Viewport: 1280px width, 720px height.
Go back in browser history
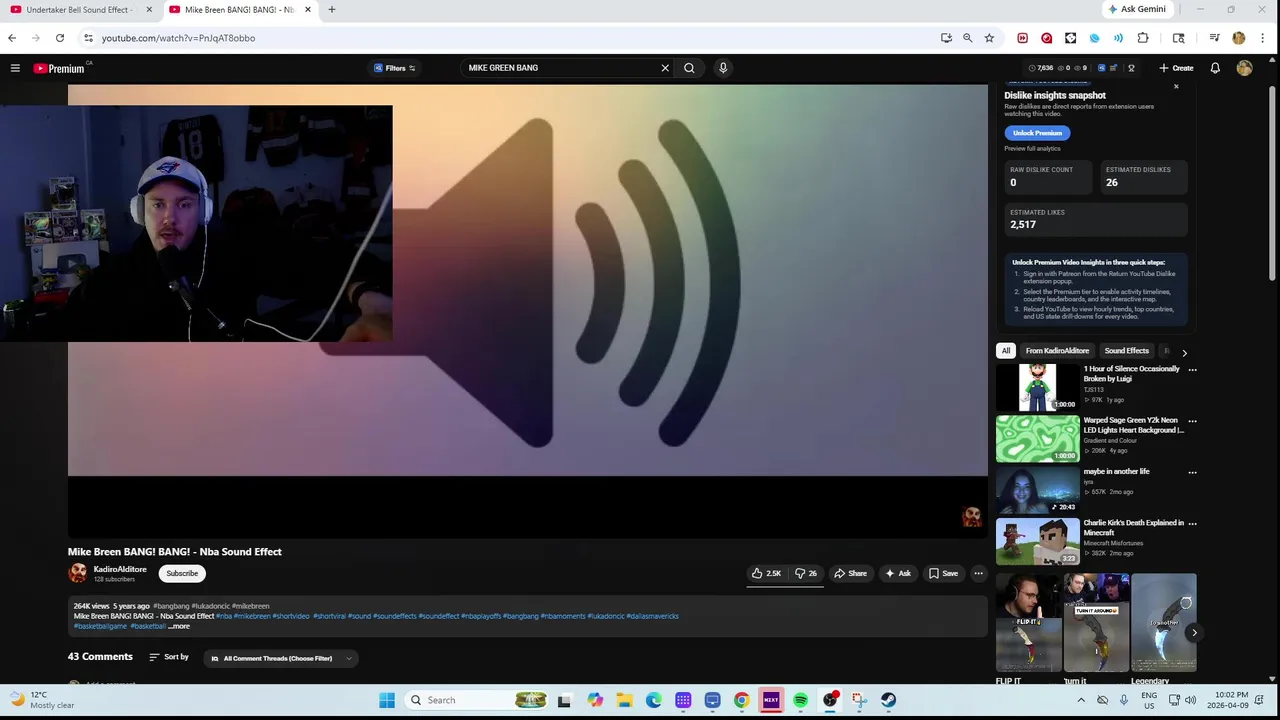(x=12, y=38)
